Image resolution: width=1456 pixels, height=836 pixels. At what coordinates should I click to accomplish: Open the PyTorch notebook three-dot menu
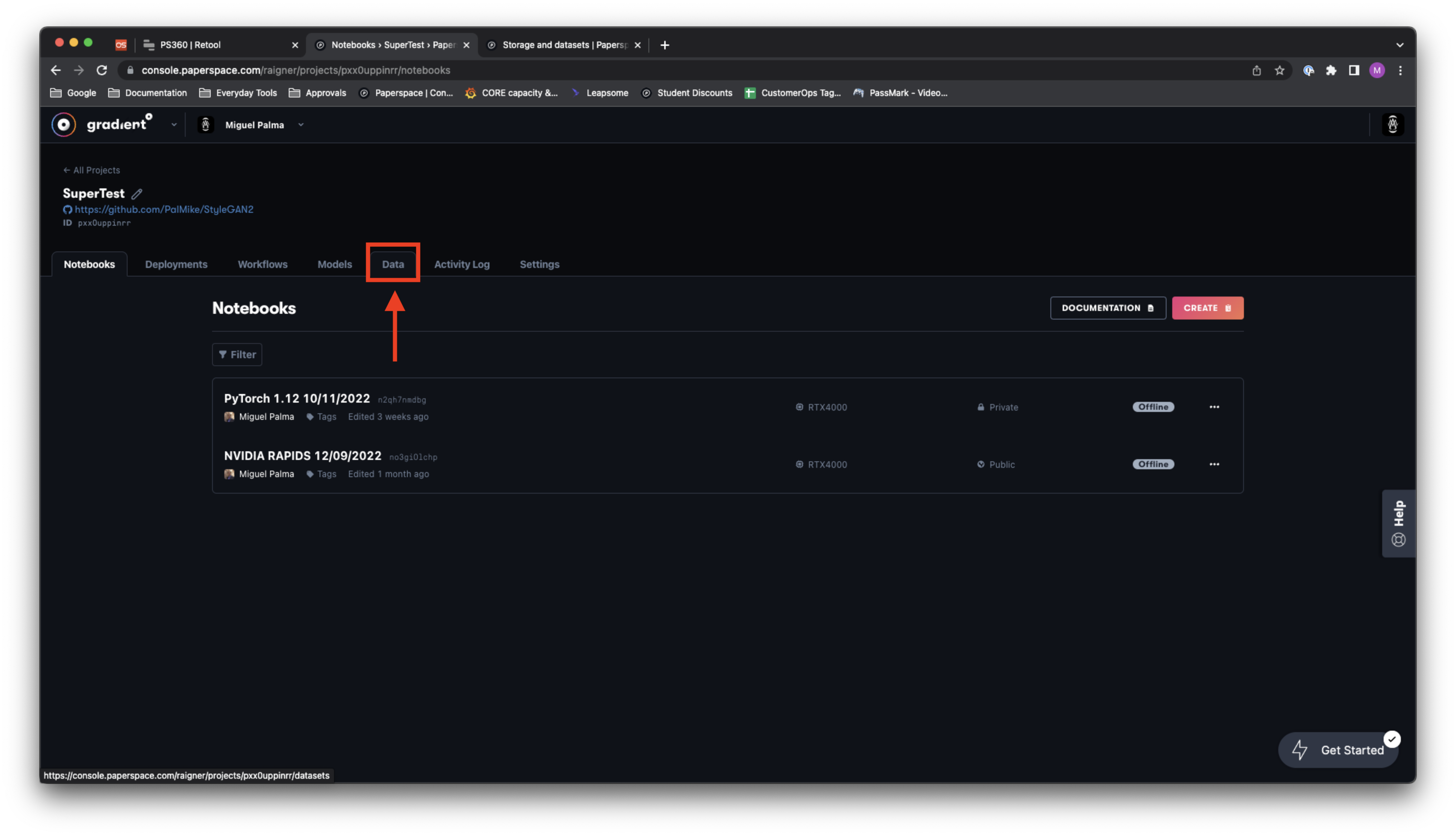coord(1214,407)
